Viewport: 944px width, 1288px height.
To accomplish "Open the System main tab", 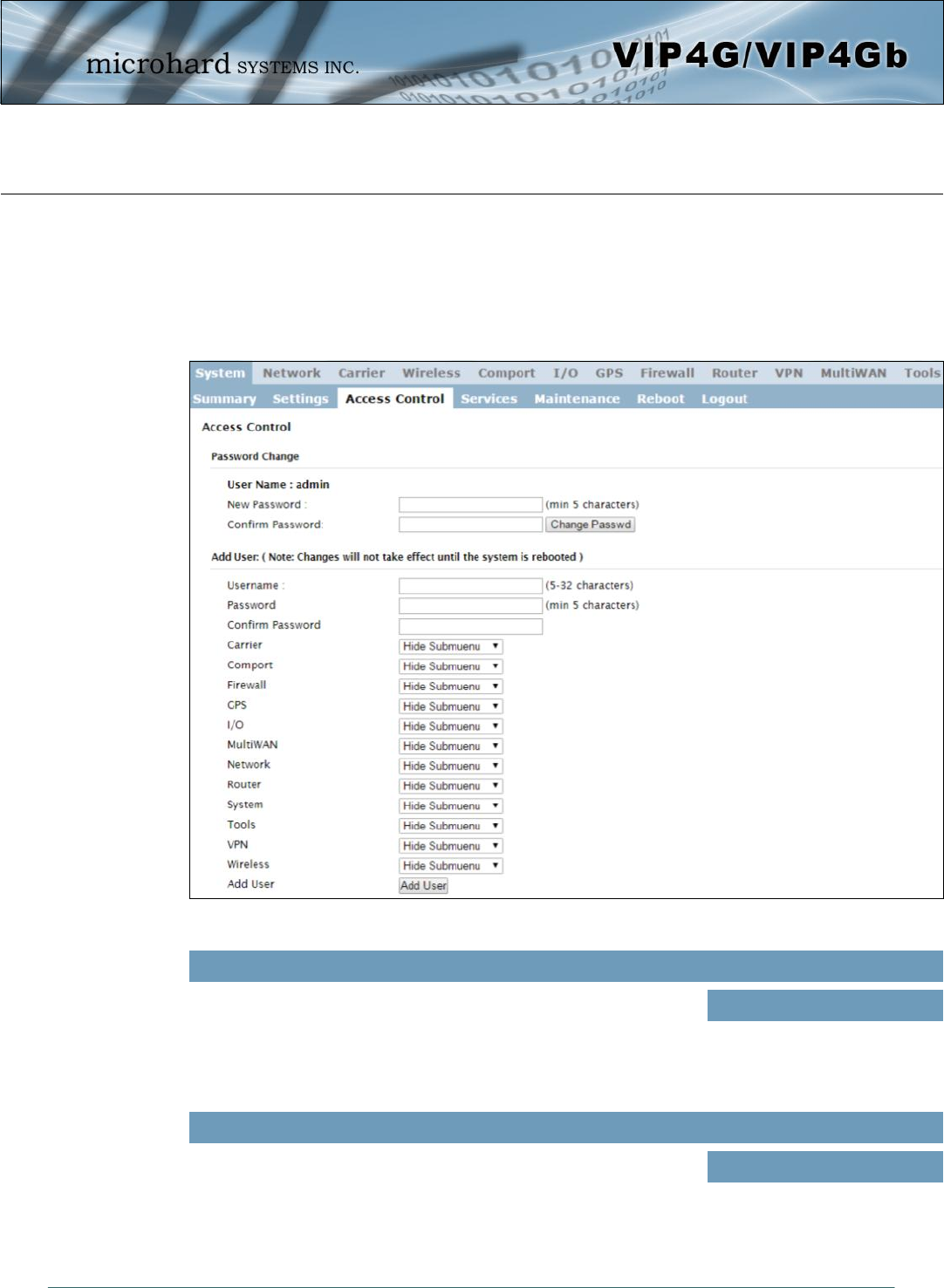I will [221, 373].
